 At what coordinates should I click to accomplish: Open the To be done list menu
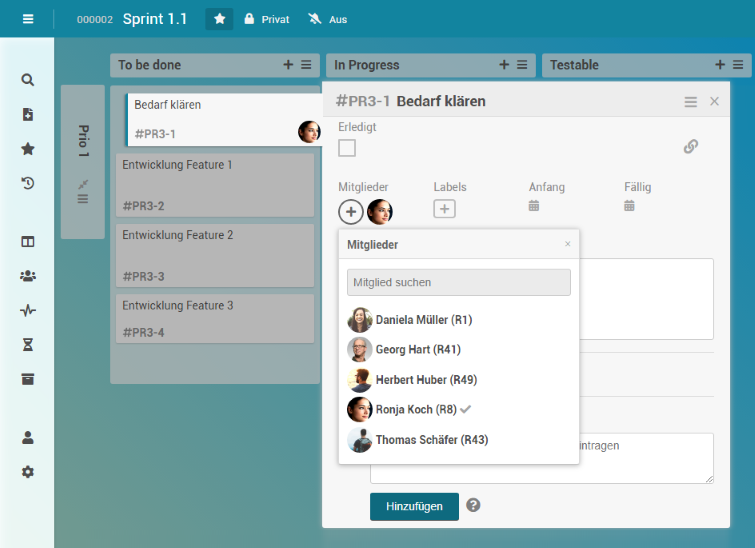306,65
